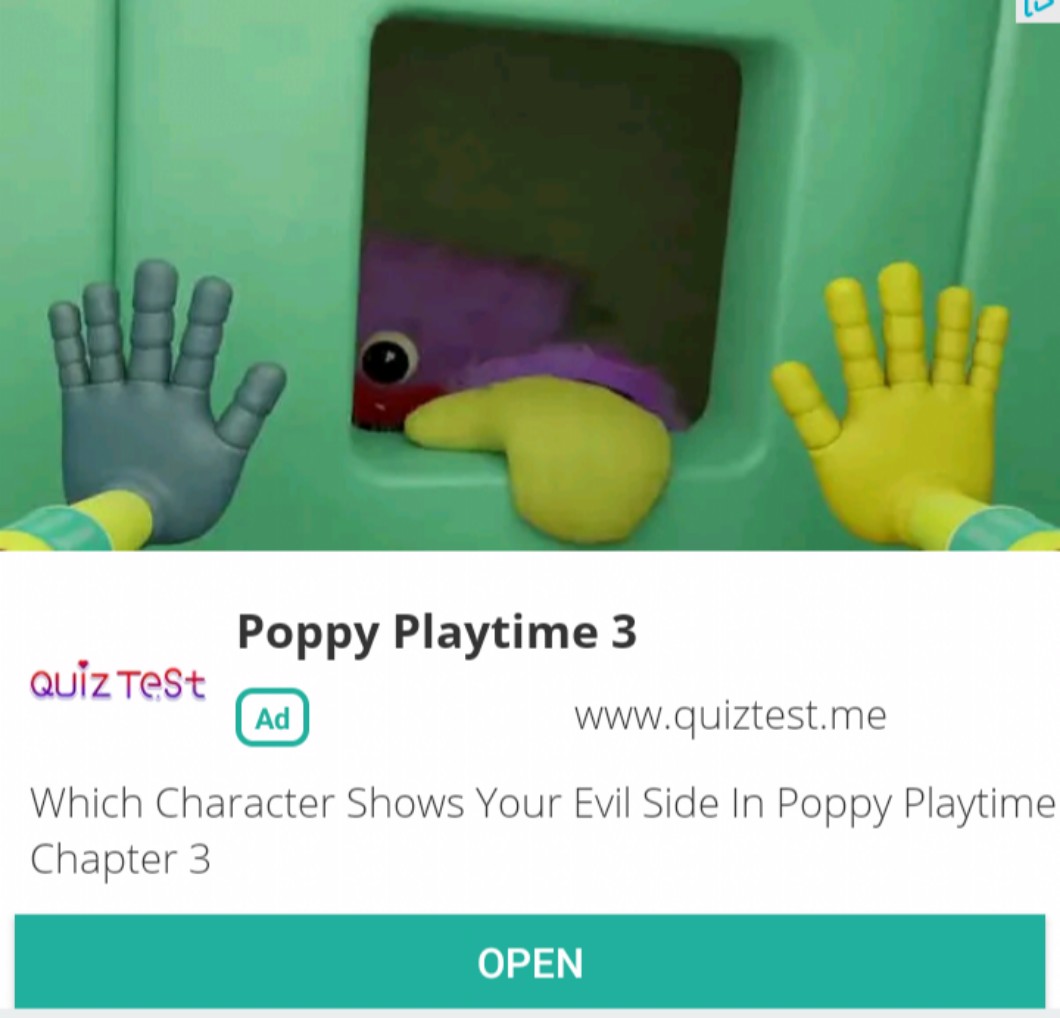Click the Poppy Playtime 3 title

click(x=437, y=633)
